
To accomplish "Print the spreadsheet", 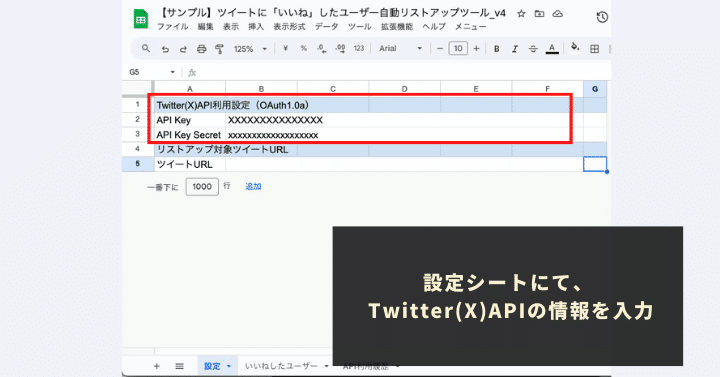I will coord(202,49).
